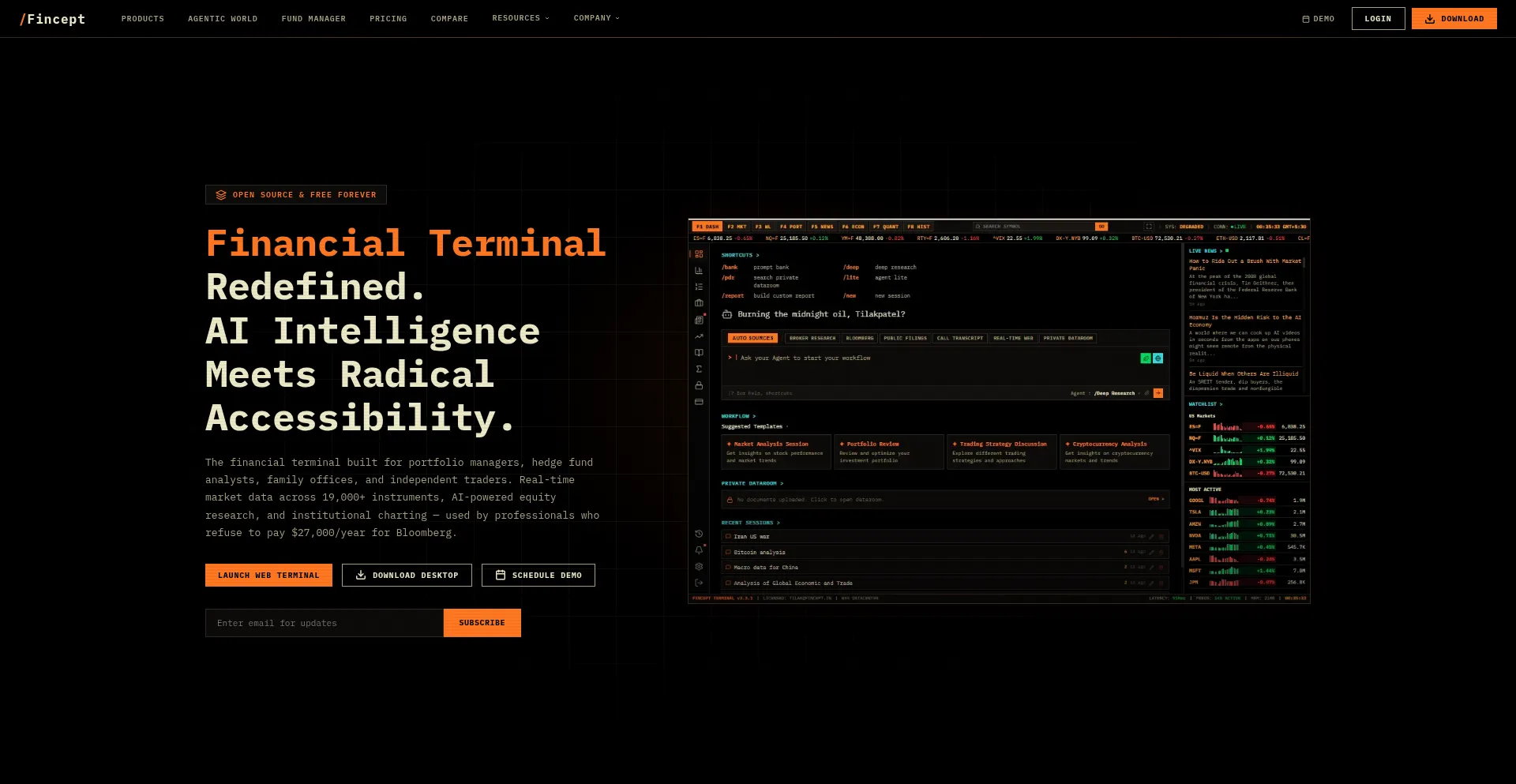Click the logout icon in terminal sidebar
1516x784 pixels.
click(x=699, y=583)
